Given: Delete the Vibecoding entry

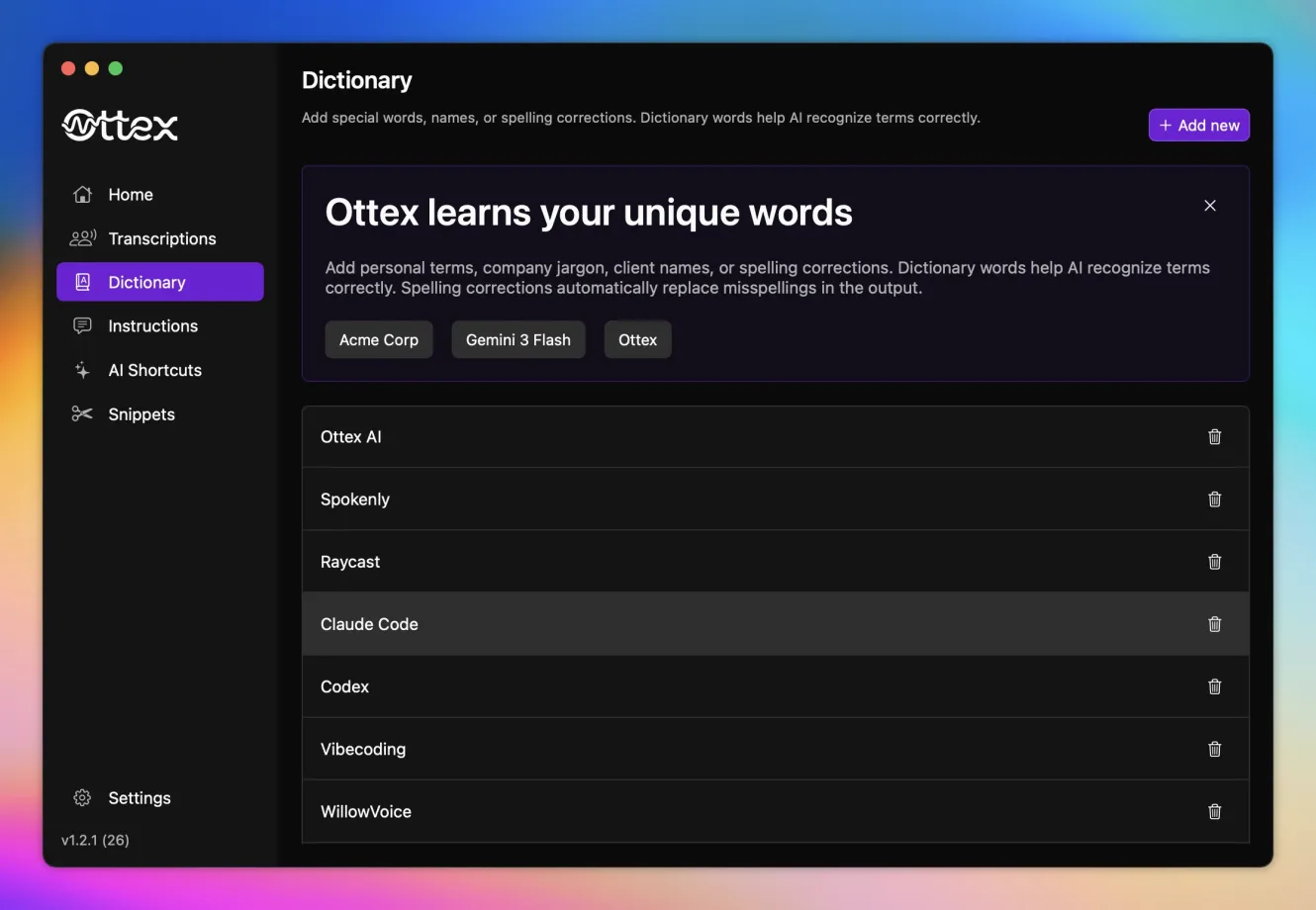Looking at the screenshot, I should pos(1214,749).
